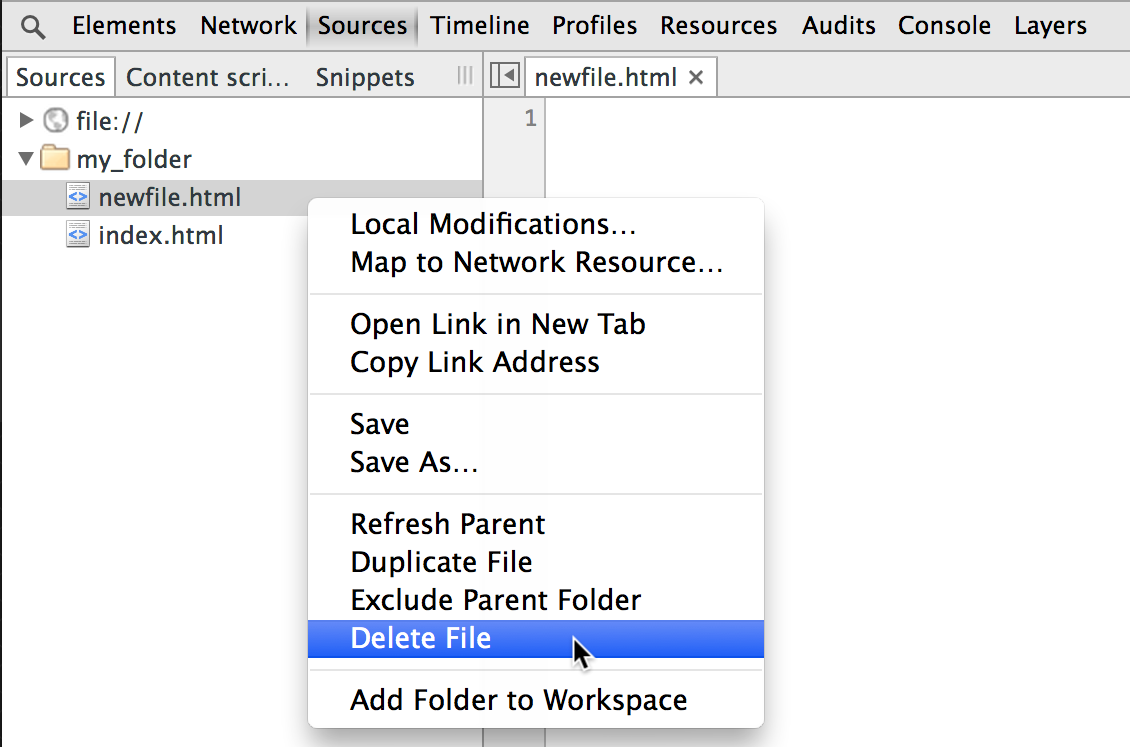1130x747 pixels.
Task: Expand the file:// tree node
Action: pyautogui.click(x=27, y=121)
